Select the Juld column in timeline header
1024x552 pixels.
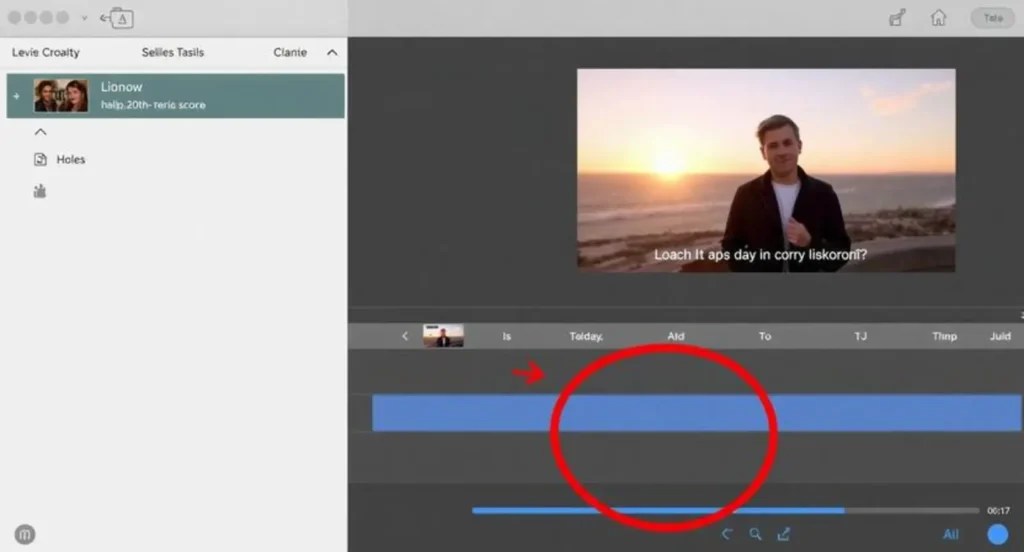1000,336
